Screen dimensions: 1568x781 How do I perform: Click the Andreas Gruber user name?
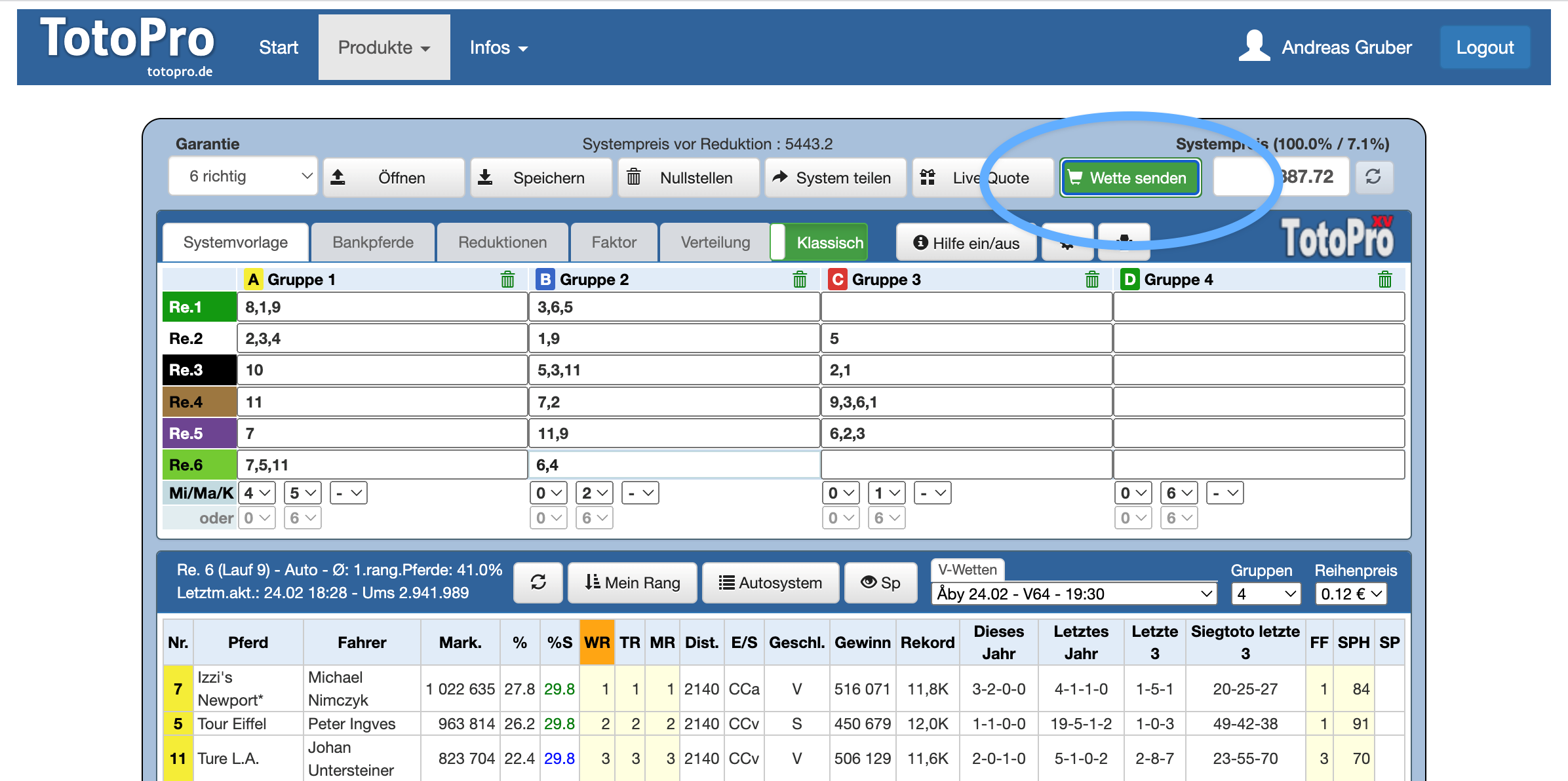1346,47
